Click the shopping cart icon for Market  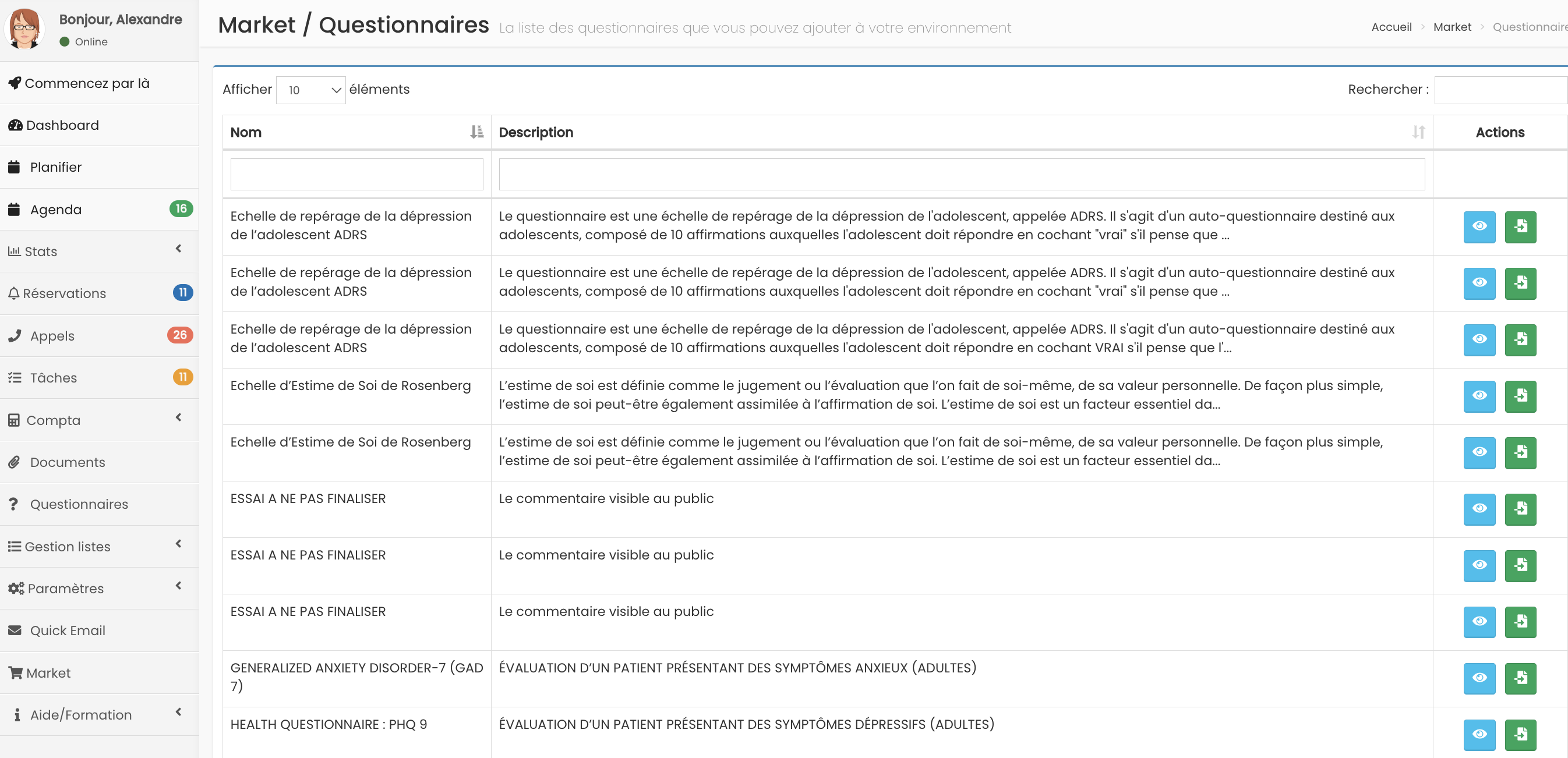[15, 673]
